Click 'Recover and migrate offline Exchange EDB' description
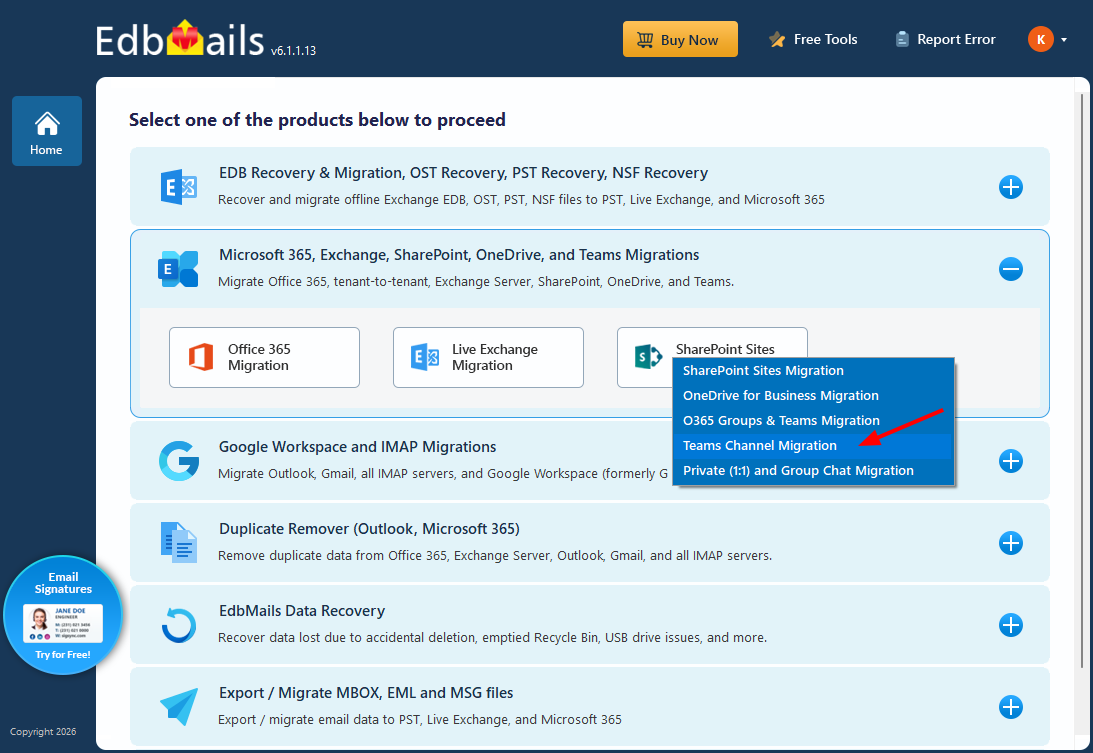Image resolution: width=1093 pixels, height=753 pixels. click(521, 200)
